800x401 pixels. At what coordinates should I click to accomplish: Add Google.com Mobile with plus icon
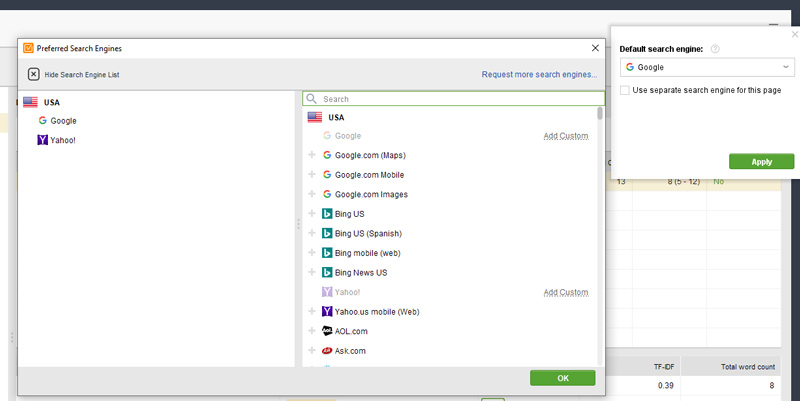[312, 174]
